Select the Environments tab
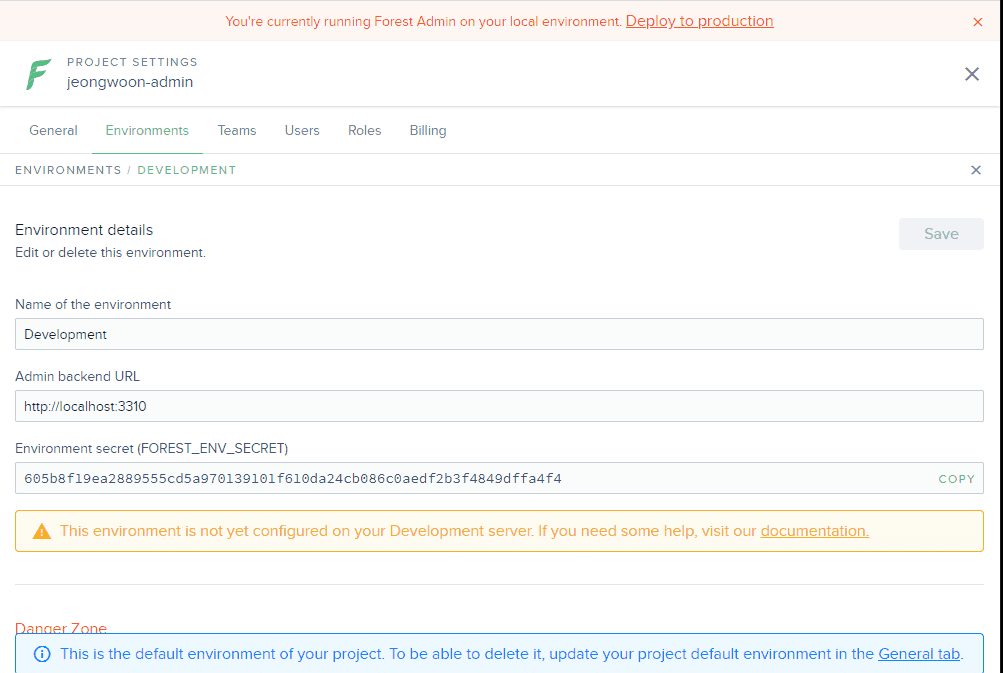Viewport: 1003px width, 673px height. (x=147, y=131)
